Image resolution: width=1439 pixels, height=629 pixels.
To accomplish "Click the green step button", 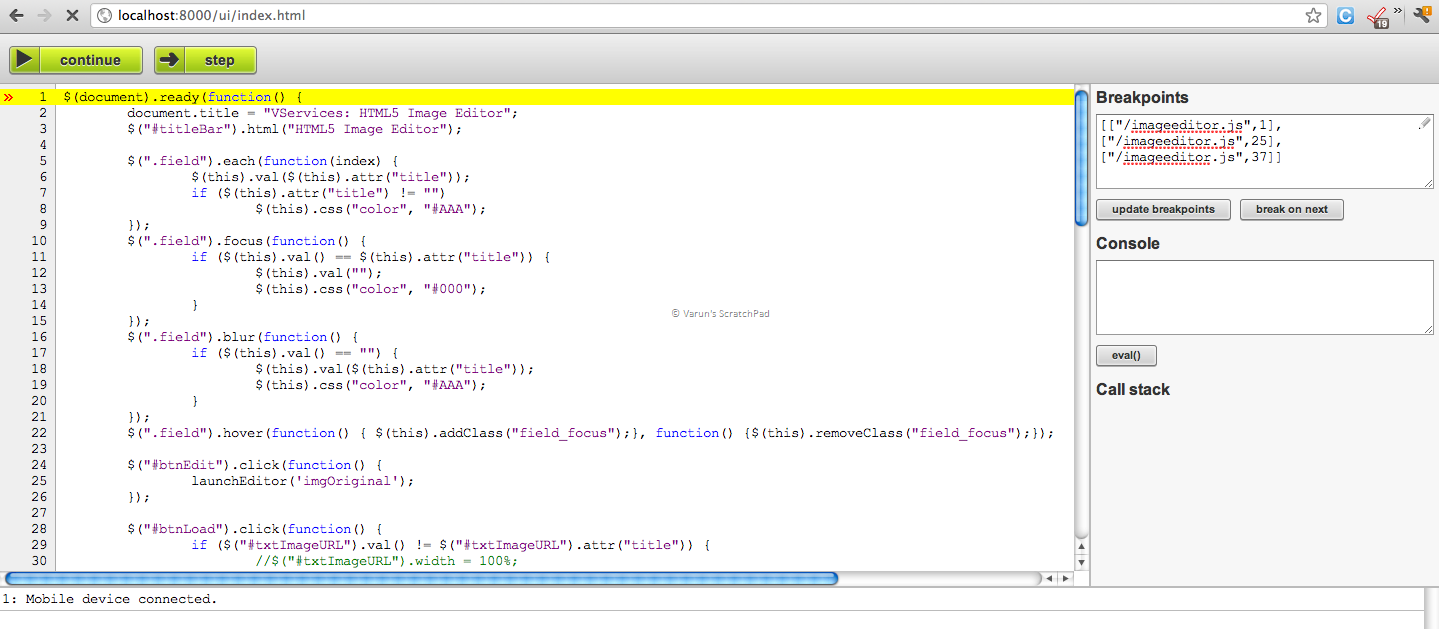I will coord(205,60).
